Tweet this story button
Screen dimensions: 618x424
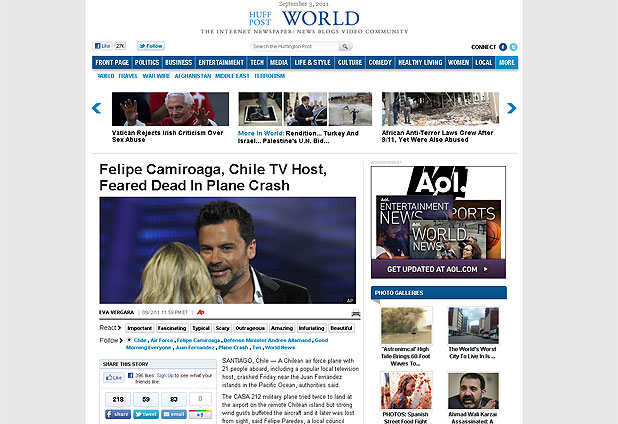pyautogui.click(x=146, y=414)
